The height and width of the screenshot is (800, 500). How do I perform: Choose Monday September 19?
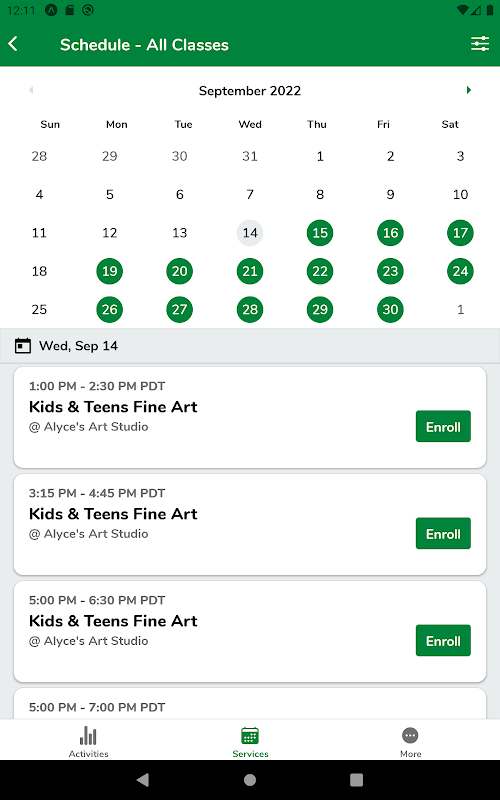pyautogui.click(x=110, y=271)
